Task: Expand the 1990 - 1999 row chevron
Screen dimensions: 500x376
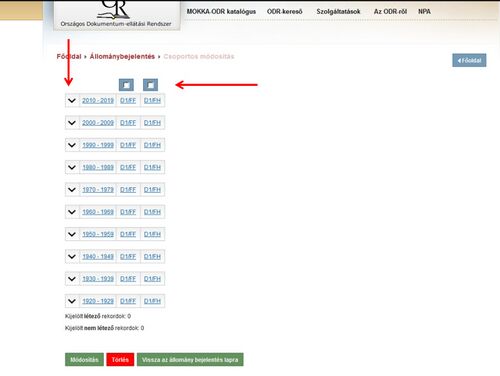Action: [x=72, y=145]
